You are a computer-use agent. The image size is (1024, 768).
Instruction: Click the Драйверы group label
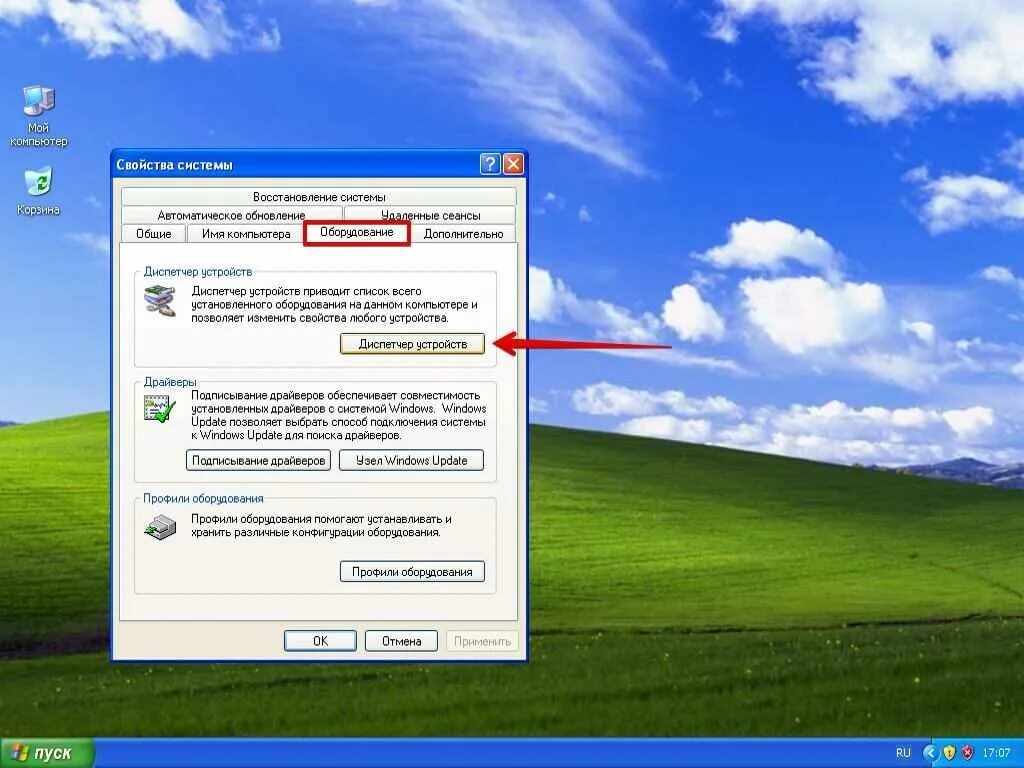point(170,382)
